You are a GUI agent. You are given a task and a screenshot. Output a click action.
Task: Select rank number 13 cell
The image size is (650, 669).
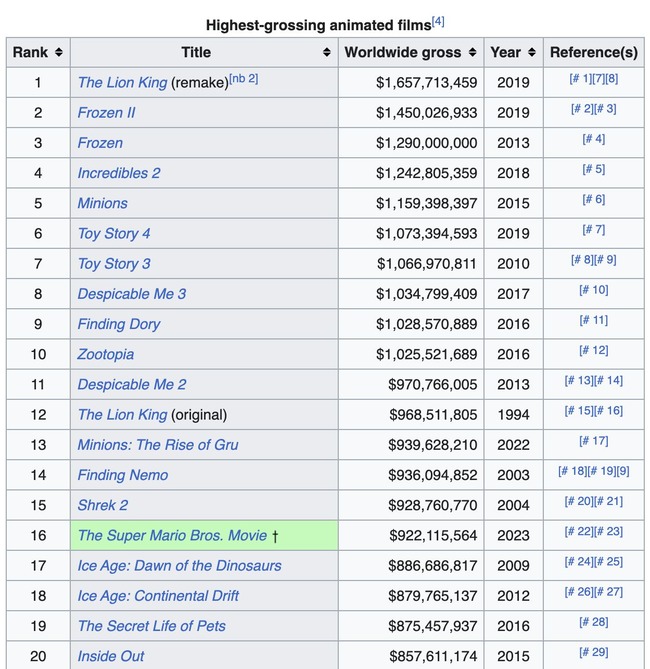tap(38, 445)
